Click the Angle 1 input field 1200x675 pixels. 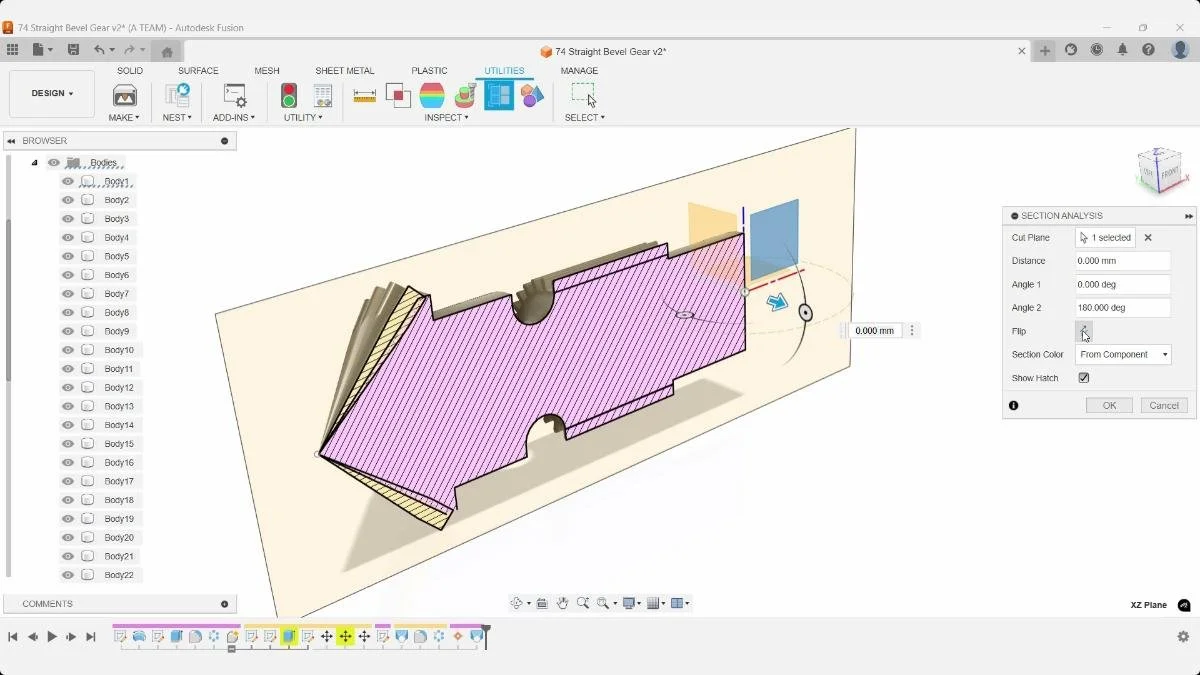coord(1123,285)
